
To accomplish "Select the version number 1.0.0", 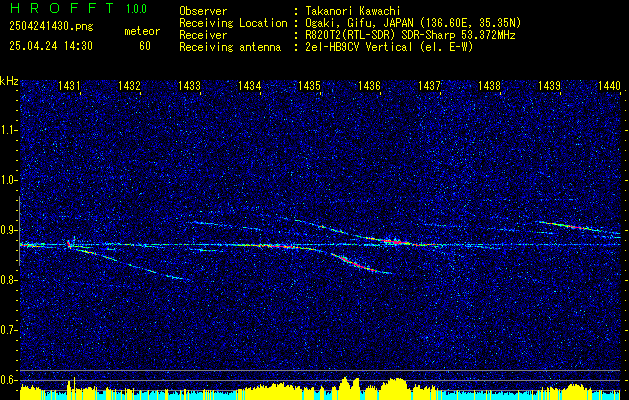I will 136,8.
